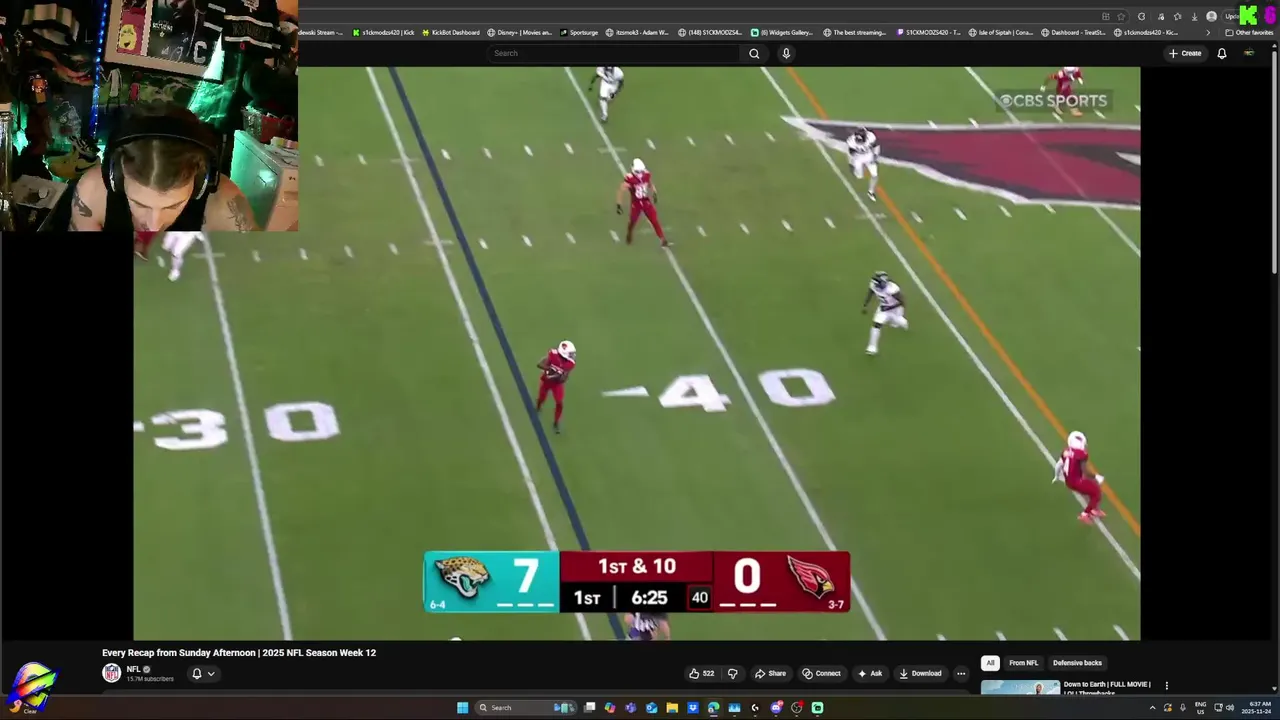Open YouTube notifications bell

click(1221, 53)
